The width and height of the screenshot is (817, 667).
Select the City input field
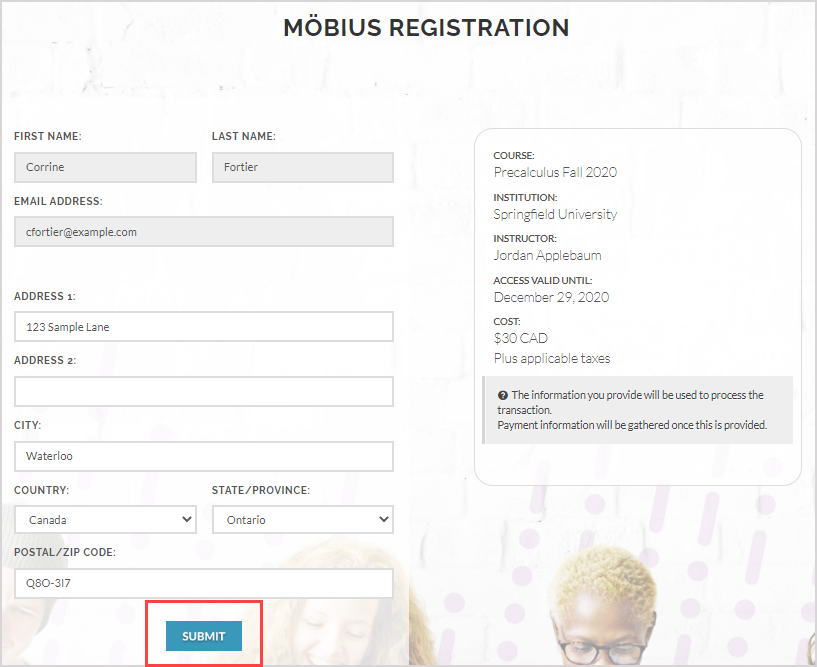click(203, 456)
